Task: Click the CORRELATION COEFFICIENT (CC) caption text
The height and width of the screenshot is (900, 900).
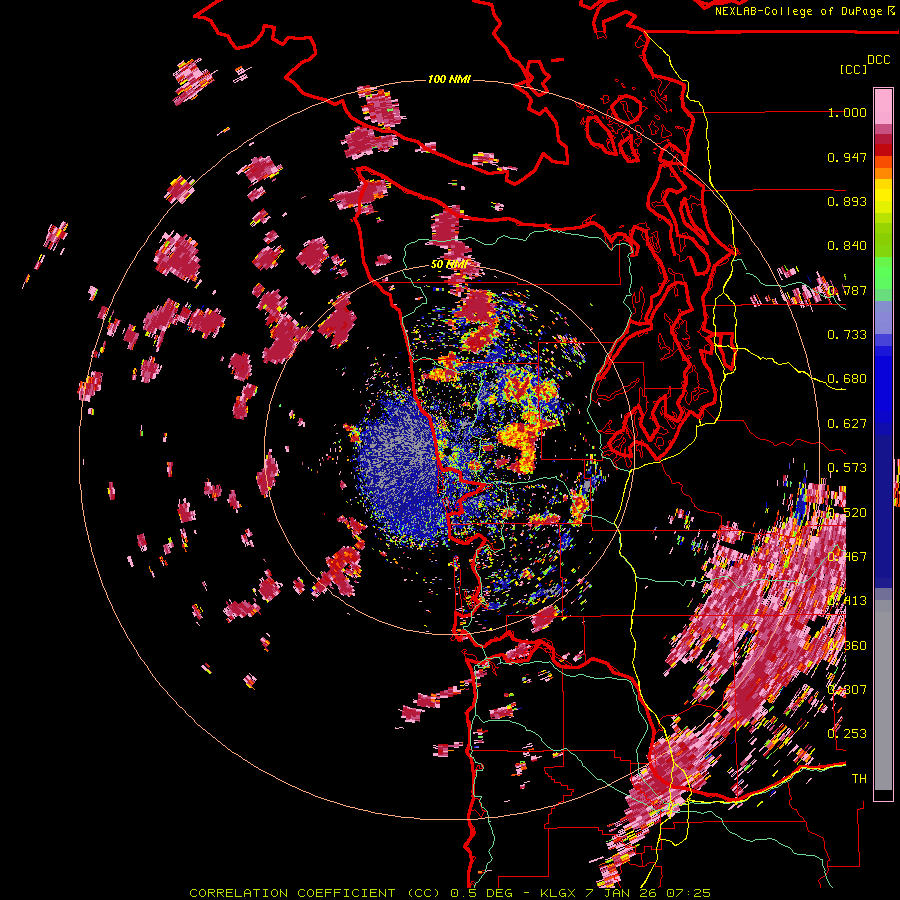Action: 315,893
